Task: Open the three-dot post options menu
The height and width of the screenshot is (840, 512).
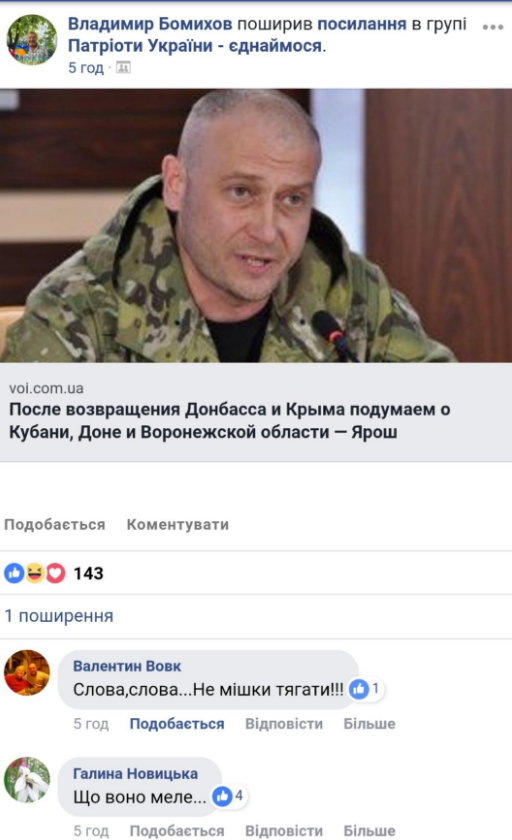Action: pyautogui.click(x=493, y=27)
